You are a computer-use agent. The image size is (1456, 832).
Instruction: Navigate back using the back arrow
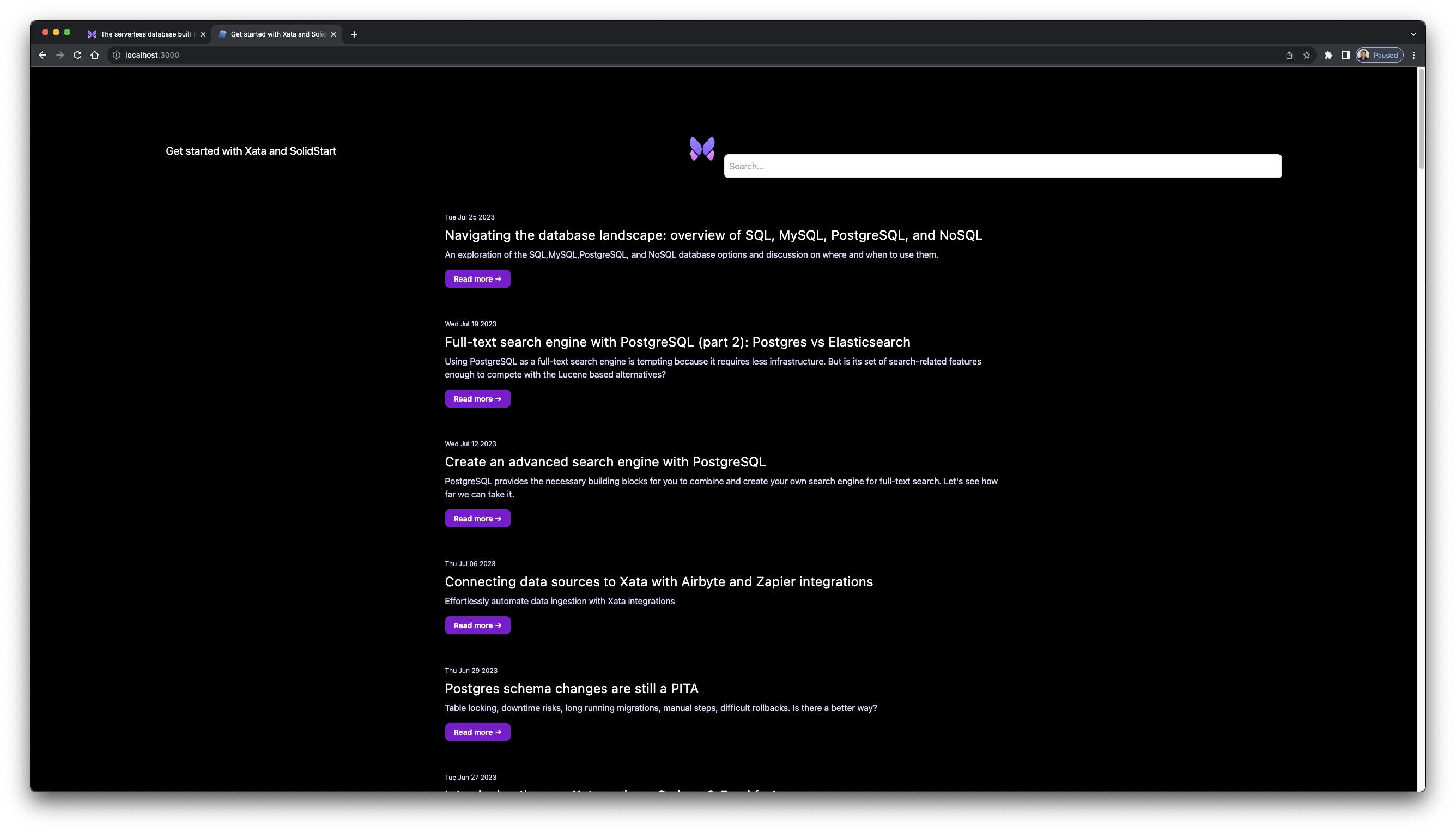click(43, 55)
